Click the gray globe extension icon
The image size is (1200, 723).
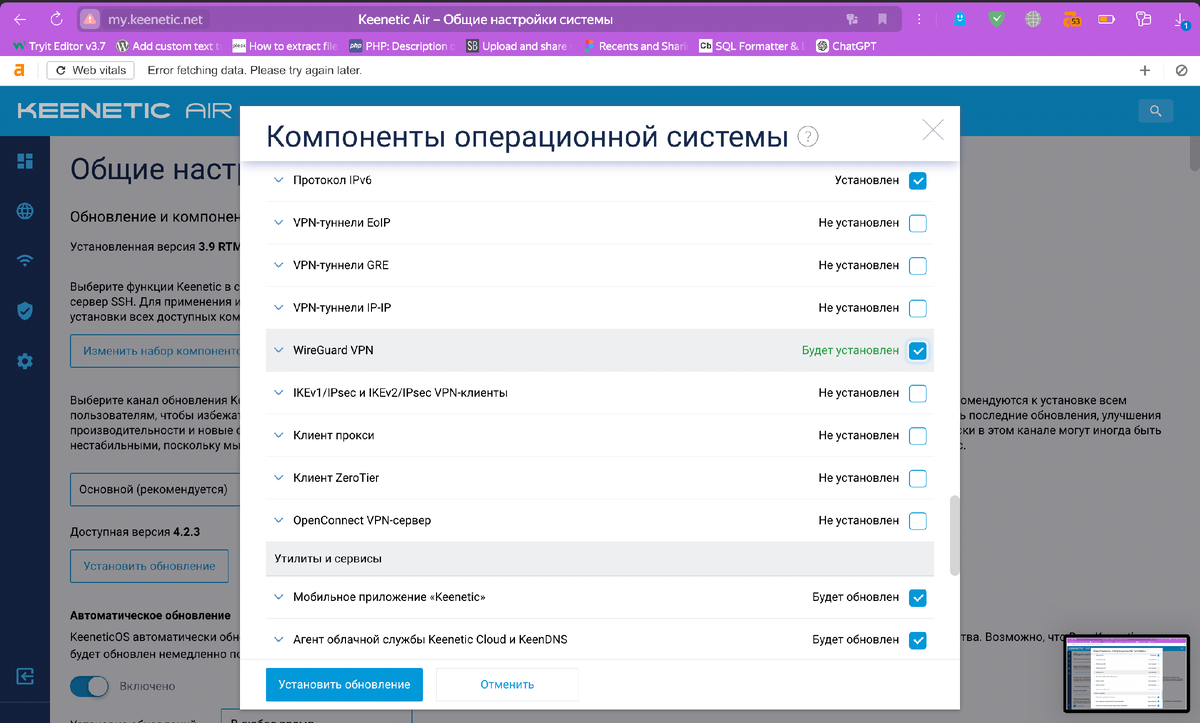[1032, 19]
